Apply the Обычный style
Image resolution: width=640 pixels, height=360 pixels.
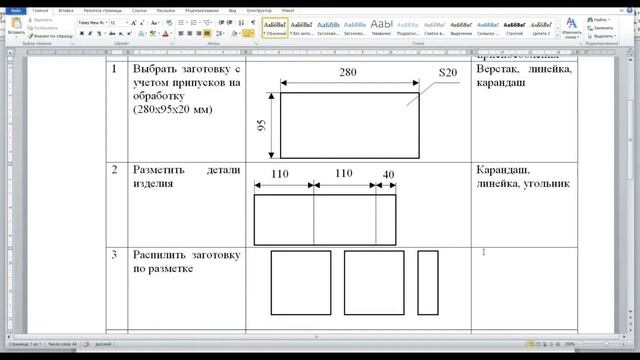pos(275,28)
